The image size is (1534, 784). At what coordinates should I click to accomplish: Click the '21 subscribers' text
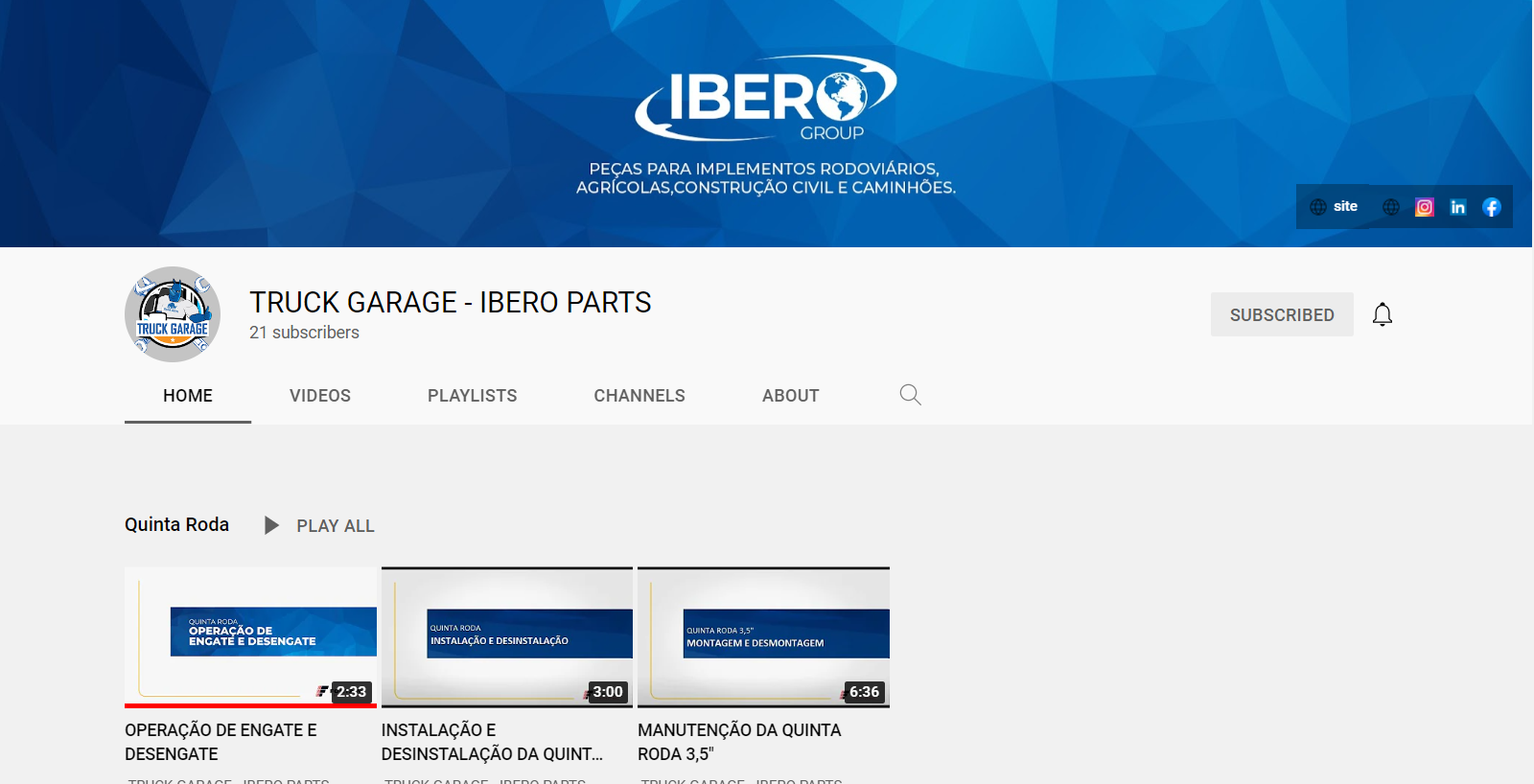304,333
